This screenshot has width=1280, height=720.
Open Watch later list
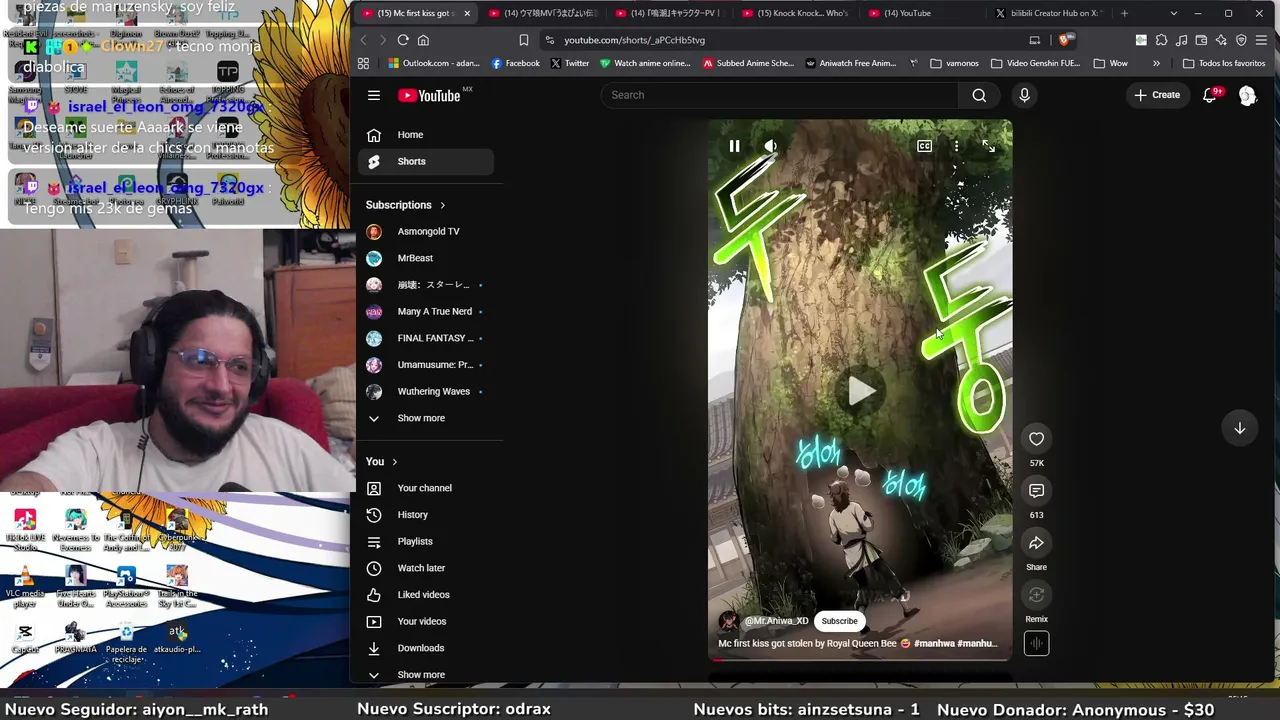426,568
